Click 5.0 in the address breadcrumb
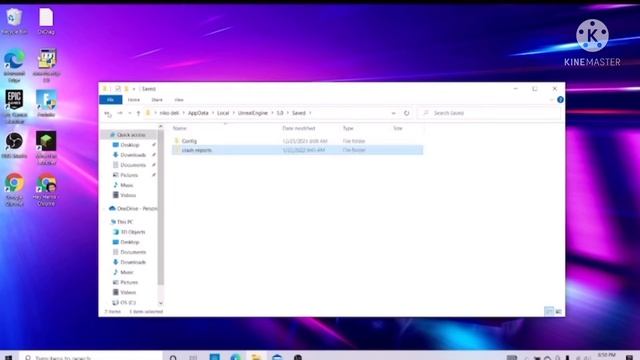640x360 pixels. coord(280,113)
